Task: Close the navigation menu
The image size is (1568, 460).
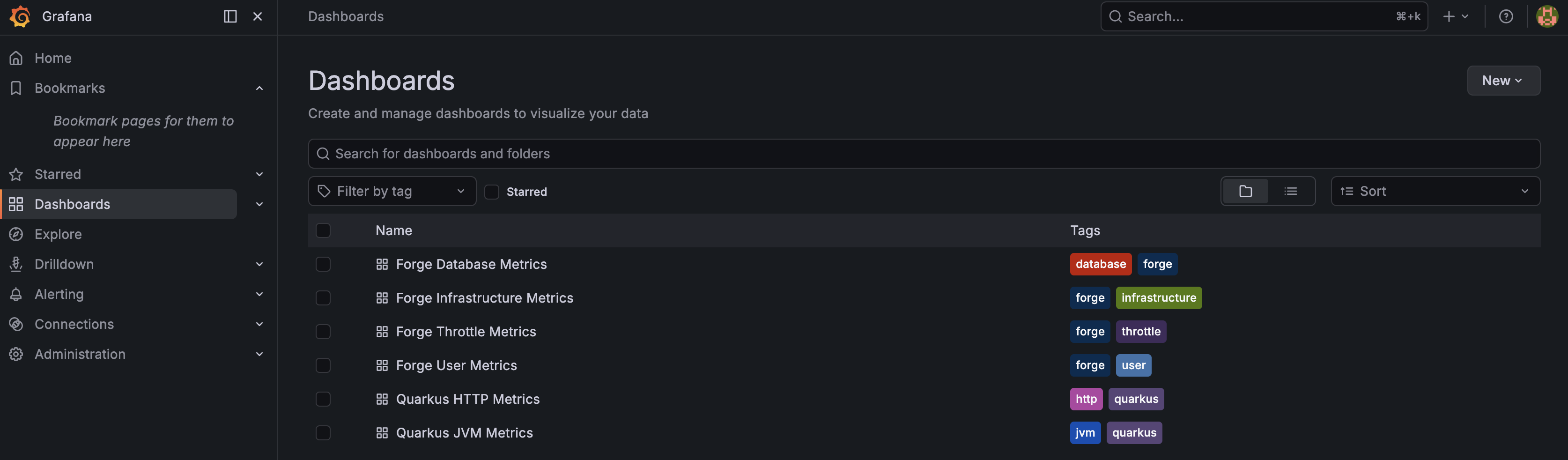Action: [x=258, y=16]
